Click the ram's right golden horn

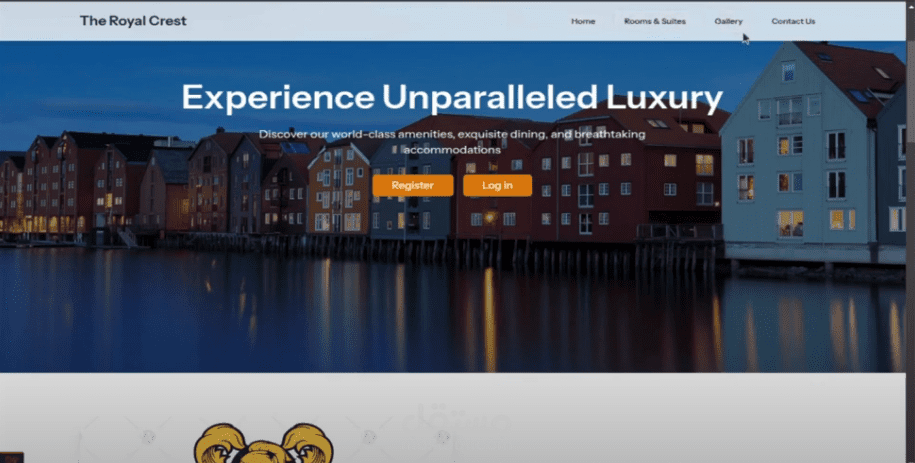[306, 443]
